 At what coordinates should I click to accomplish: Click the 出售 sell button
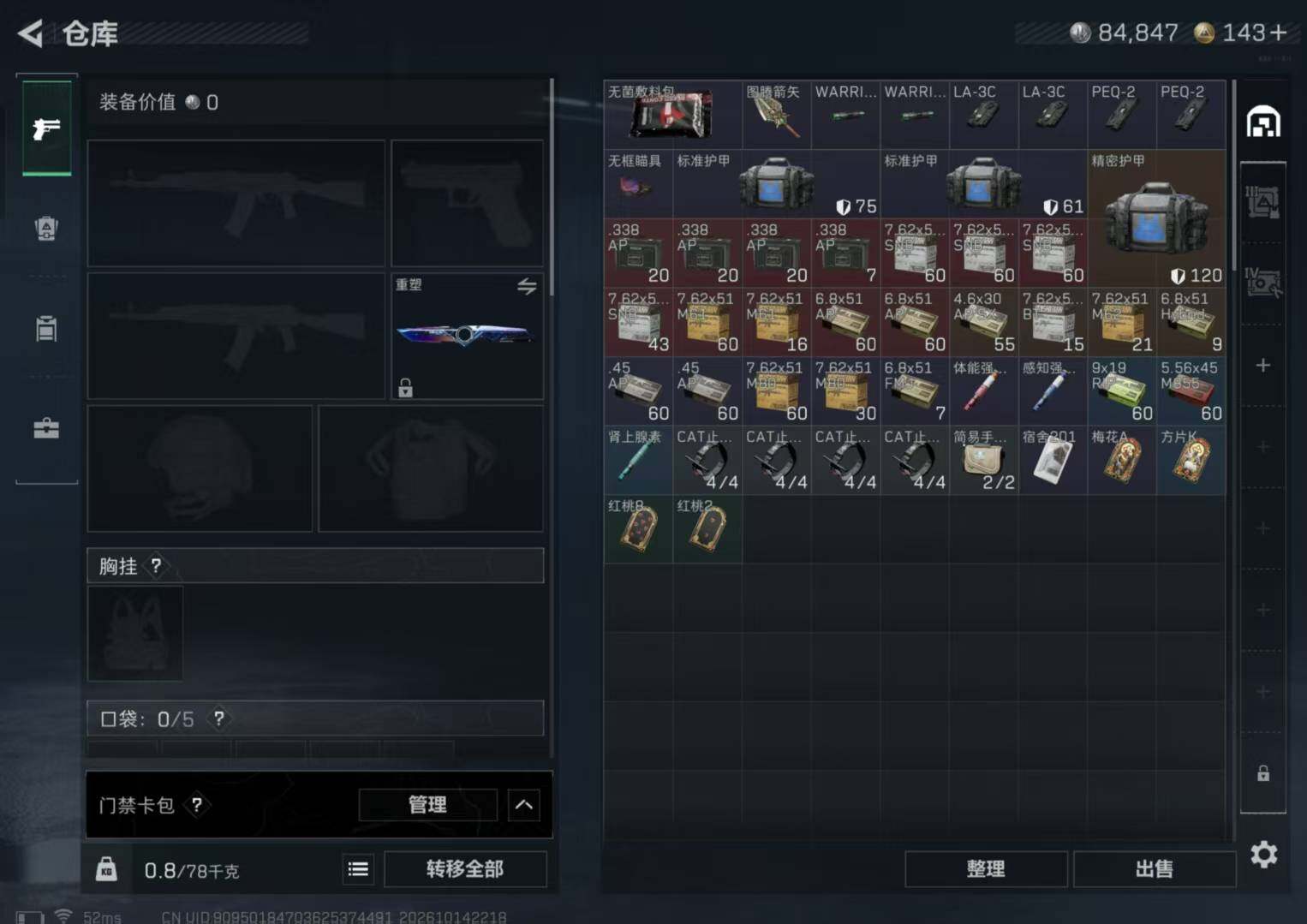tap(1154, 869)
